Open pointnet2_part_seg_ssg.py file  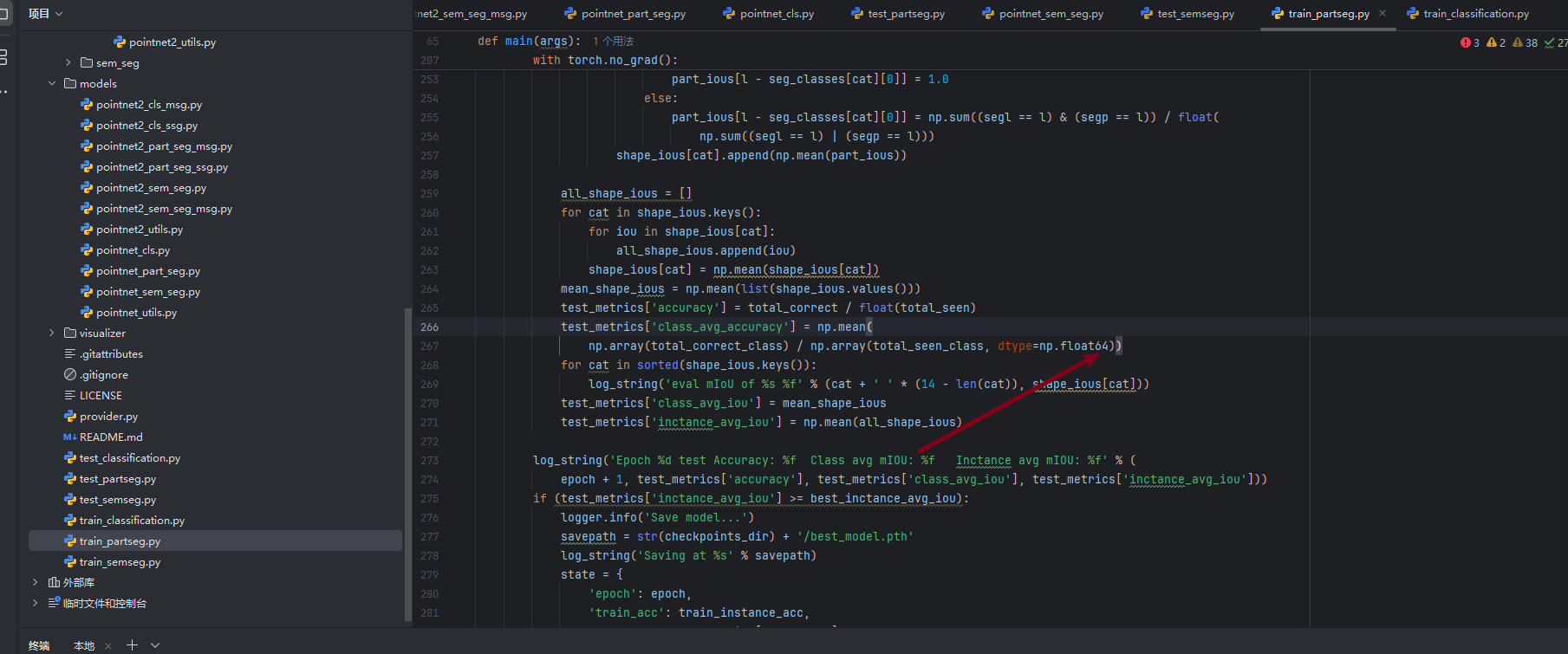tap(154, 167)
